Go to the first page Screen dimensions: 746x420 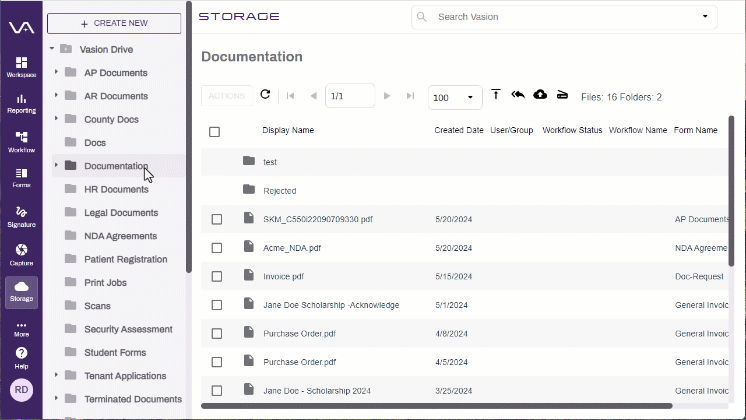point(290,96)
